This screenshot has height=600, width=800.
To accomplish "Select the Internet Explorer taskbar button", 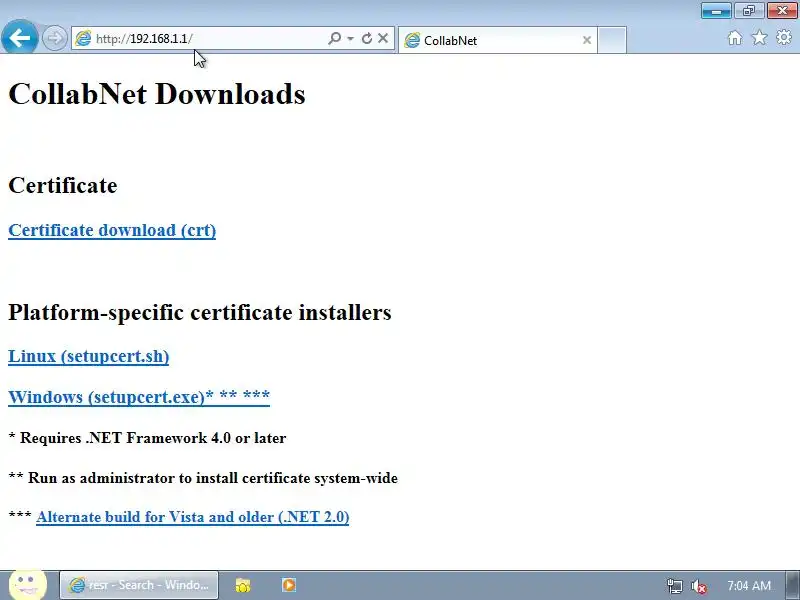I will [139, 585].
